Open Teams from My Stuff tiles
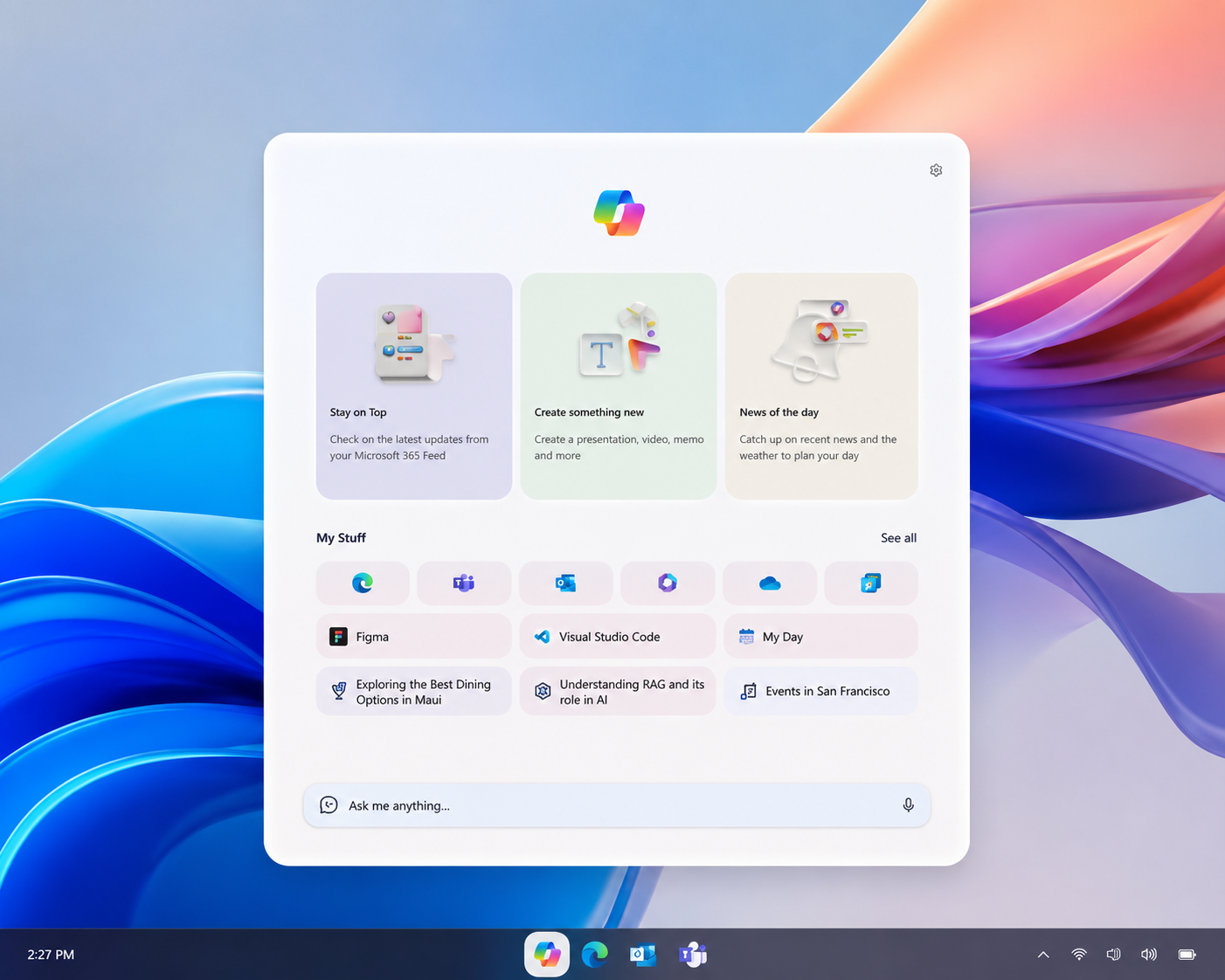 (464, 583)
